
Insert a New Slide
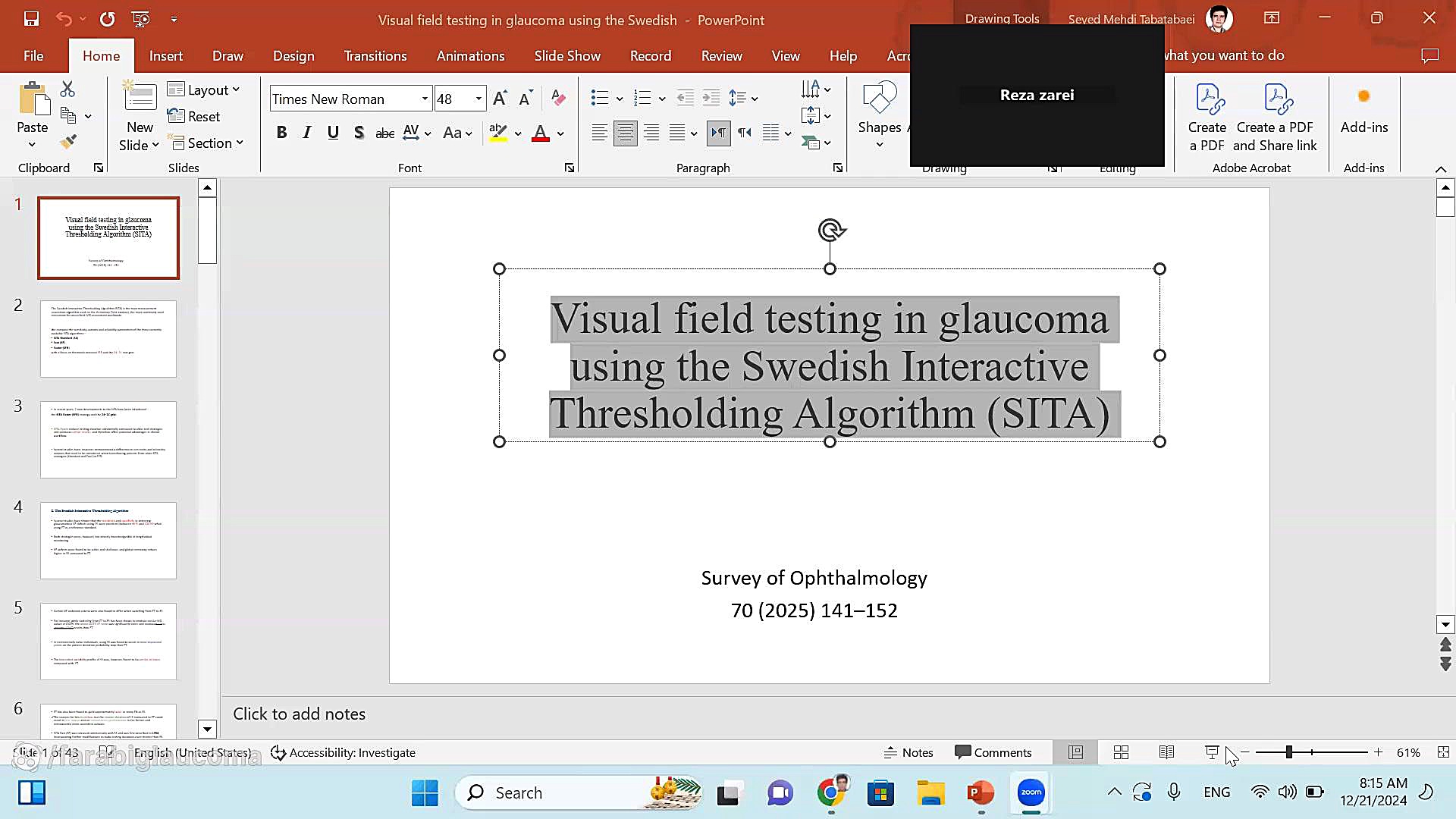140,99
